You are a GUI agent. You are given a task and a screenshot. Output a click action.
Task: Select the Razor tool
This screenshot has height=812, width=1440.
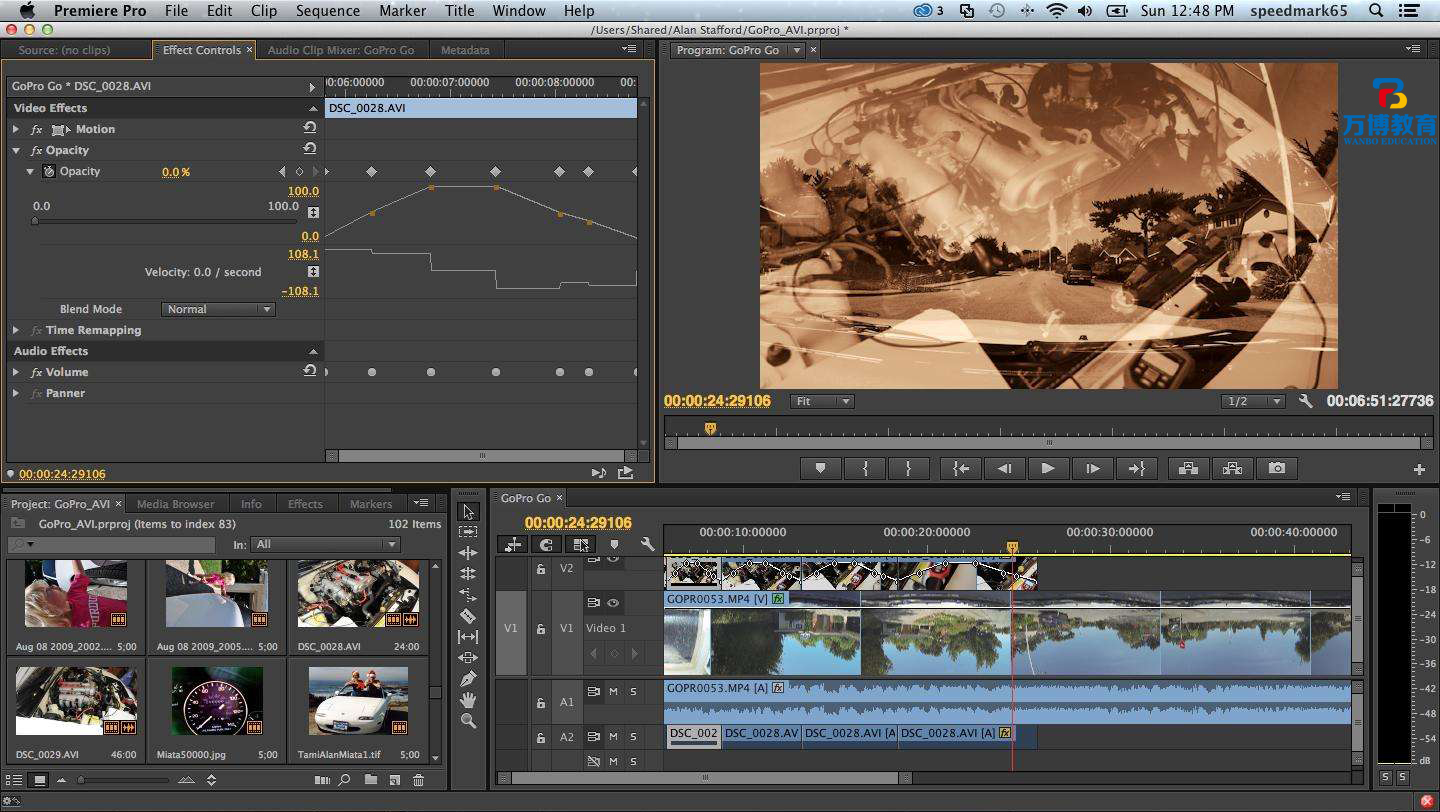468,616
